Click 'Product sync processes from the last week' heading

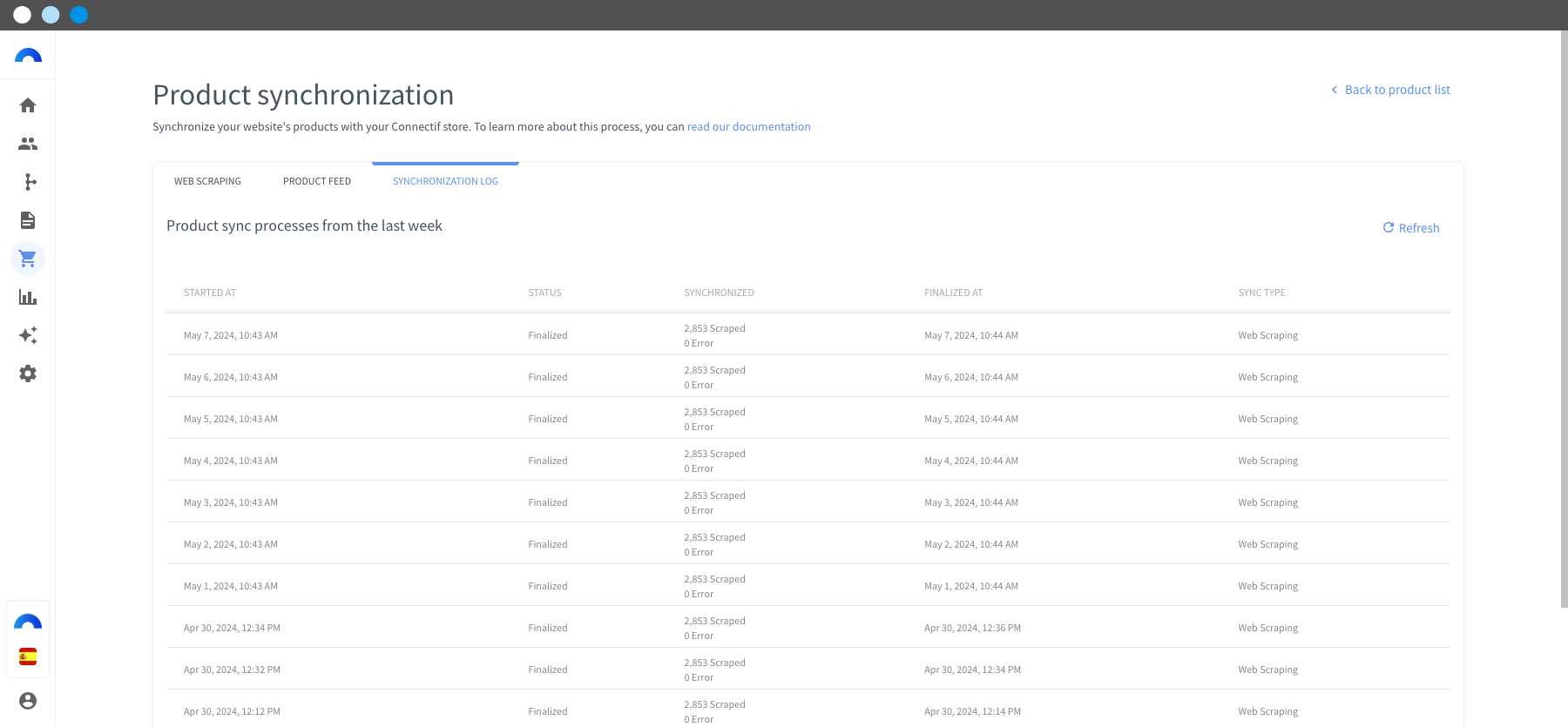(x=304, y=226)
